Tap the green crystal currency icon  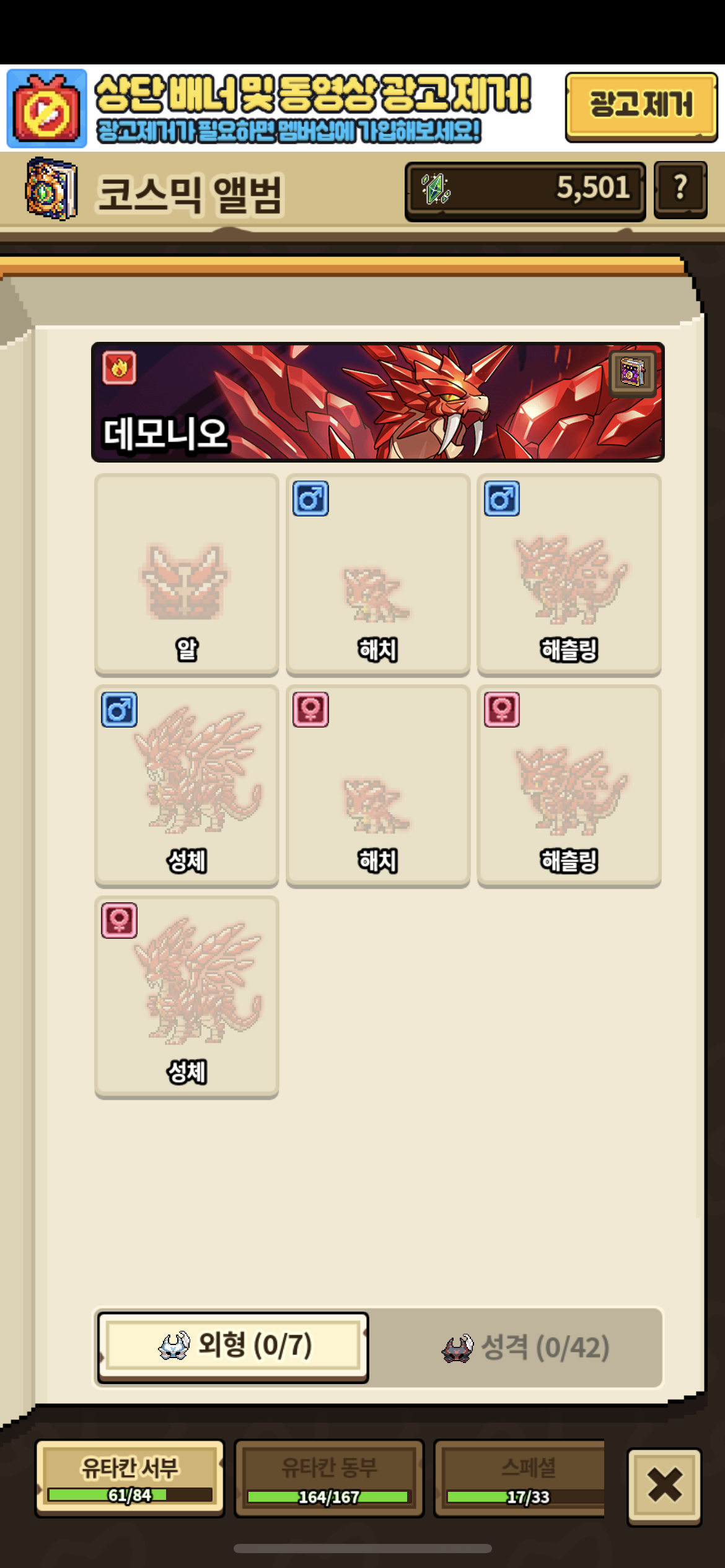pos(436,189)
